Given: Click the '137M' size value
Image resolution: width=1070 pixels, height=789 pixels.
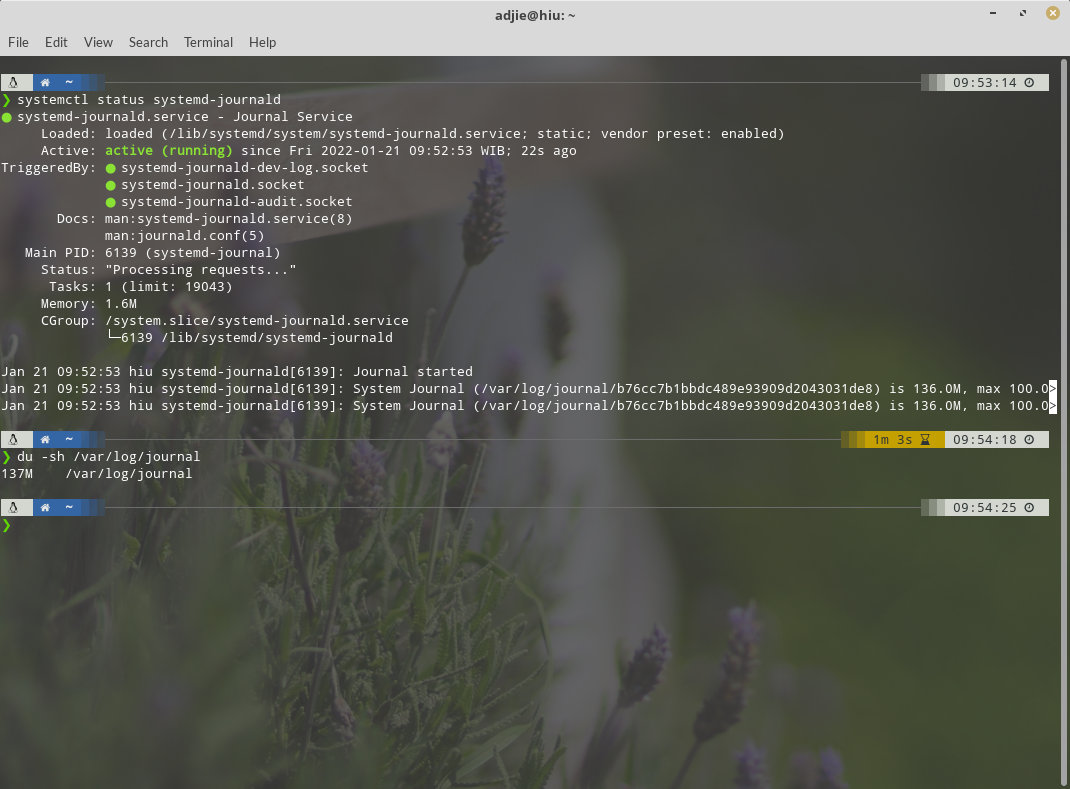Looking at the screenshot, I should 17,474.
